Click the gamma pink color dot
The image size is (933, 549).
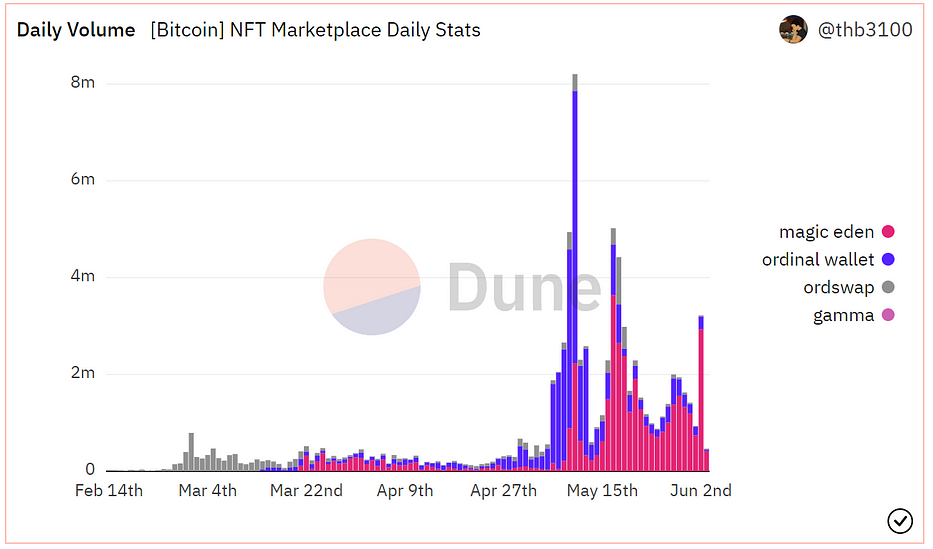click(888, 315)
